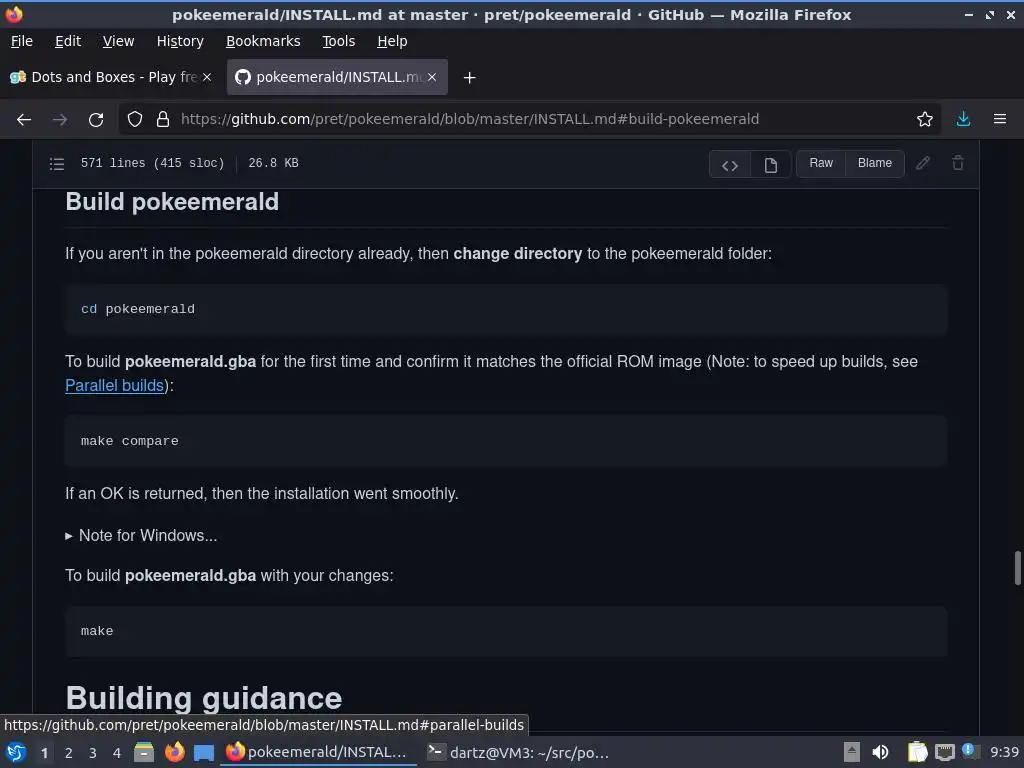The height and width of the screenshot is (768, 1024).
Task: Open the update notifier tray icon
Action: coord(969,752)
